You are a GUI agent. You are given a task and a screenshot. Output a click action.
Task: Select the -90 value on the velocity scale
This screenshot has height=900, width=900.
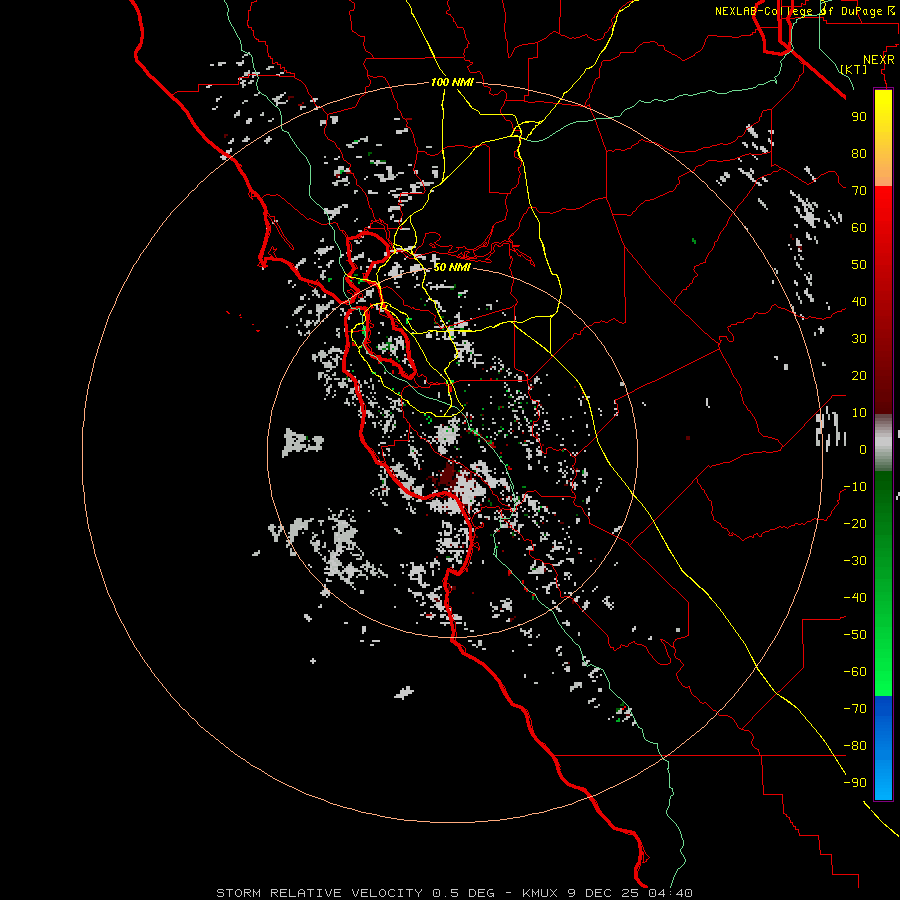coord(855,783)
